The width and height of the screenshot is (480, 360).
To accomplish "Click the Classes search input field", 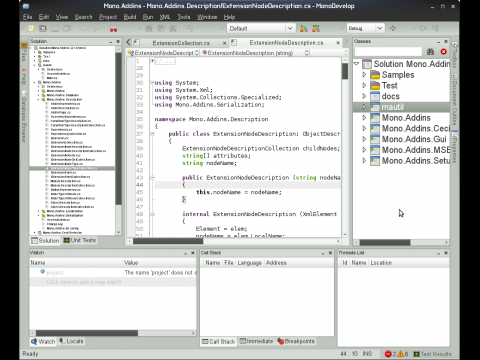I will click(388, 52).
